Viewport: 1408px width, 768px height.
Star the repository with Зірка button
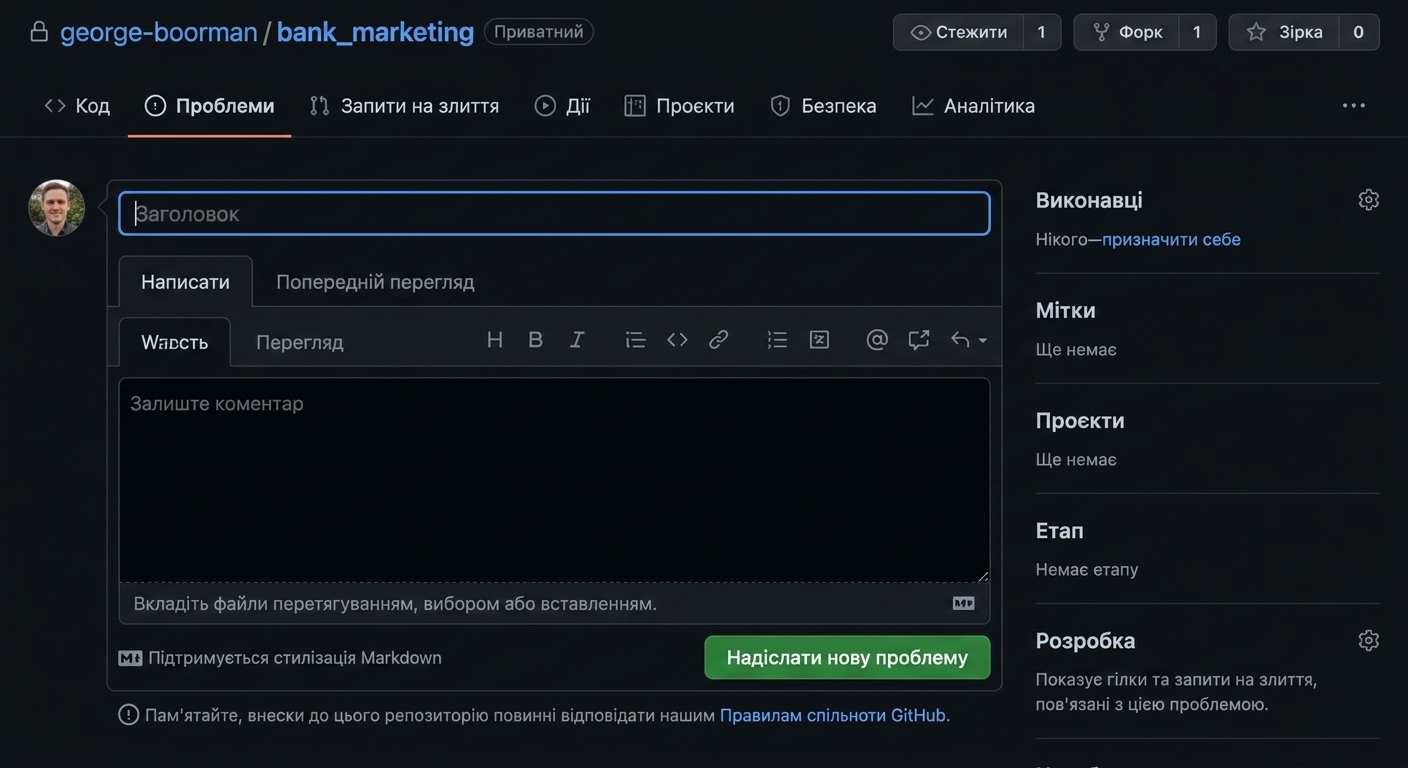[x=1283, y=32]
